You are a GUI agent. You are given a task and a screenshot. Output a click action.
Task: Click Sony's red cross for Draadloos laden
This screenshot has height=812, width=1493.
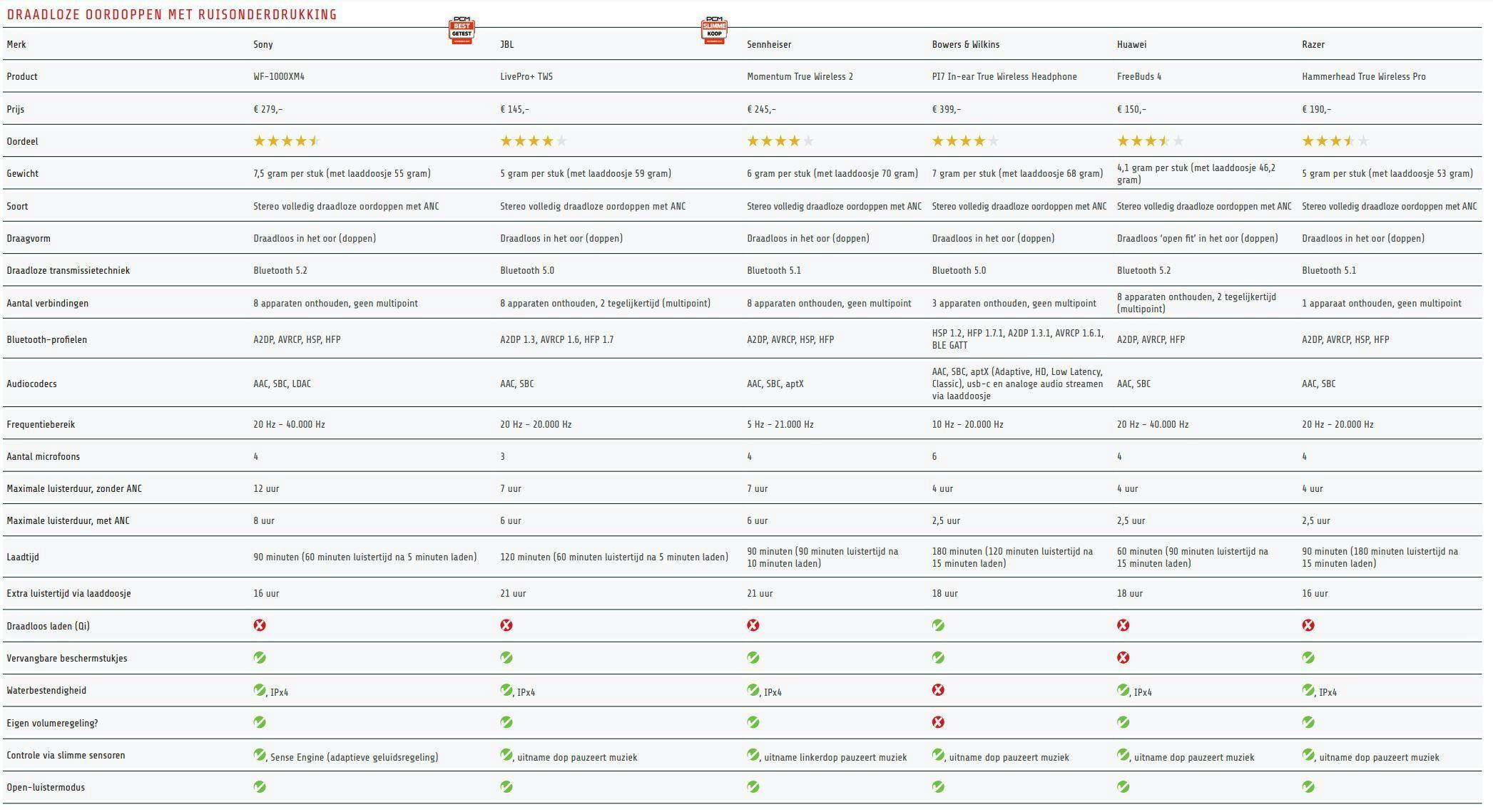[x=260, y=625]
